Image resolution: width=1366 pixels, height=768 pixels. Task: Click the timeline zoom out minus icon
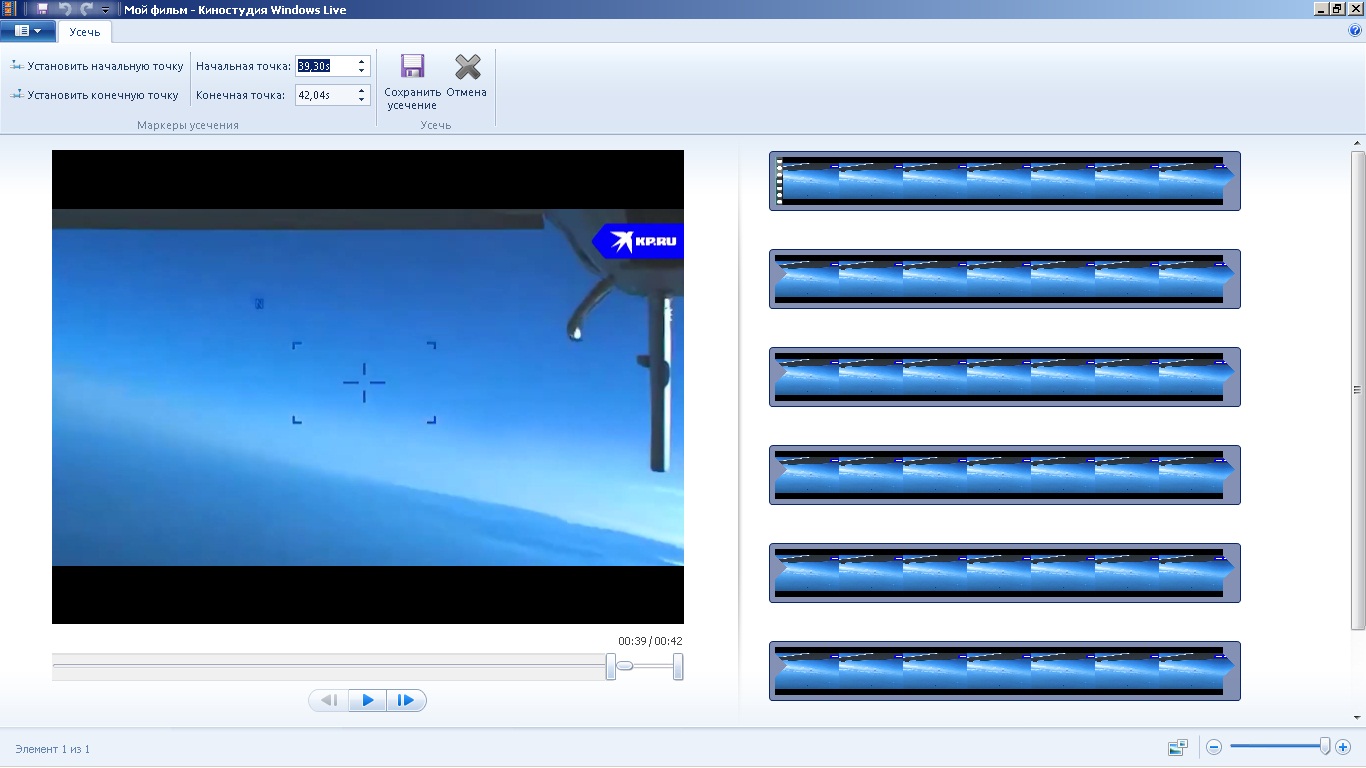(x=1214, y=747)
